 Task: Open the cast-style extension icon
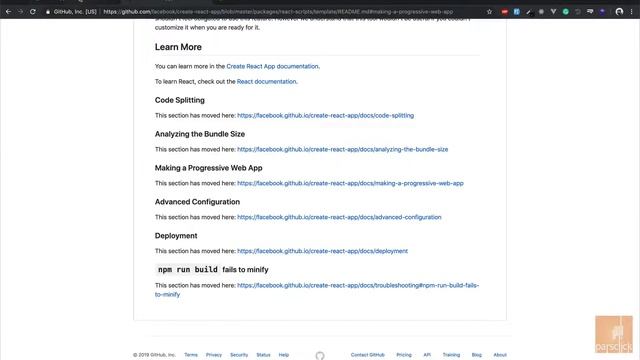tap(590, 12)
